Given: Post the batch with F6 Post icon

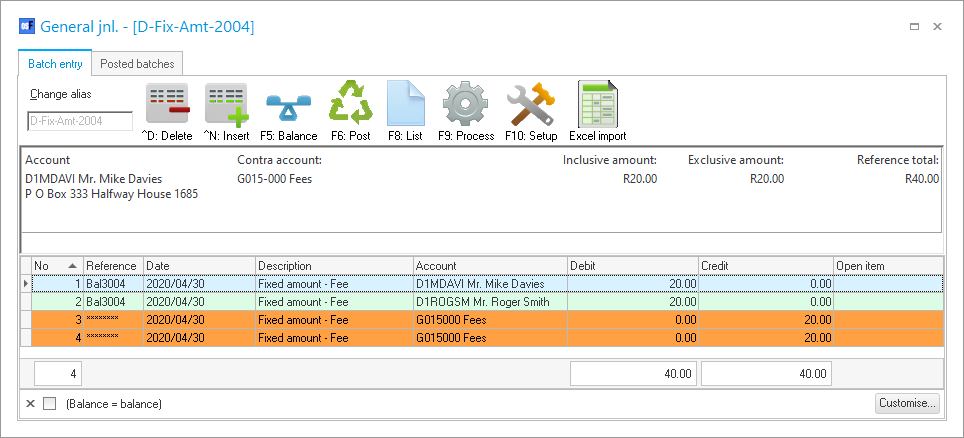Looking at the screenshot, I should pos(350,105).
